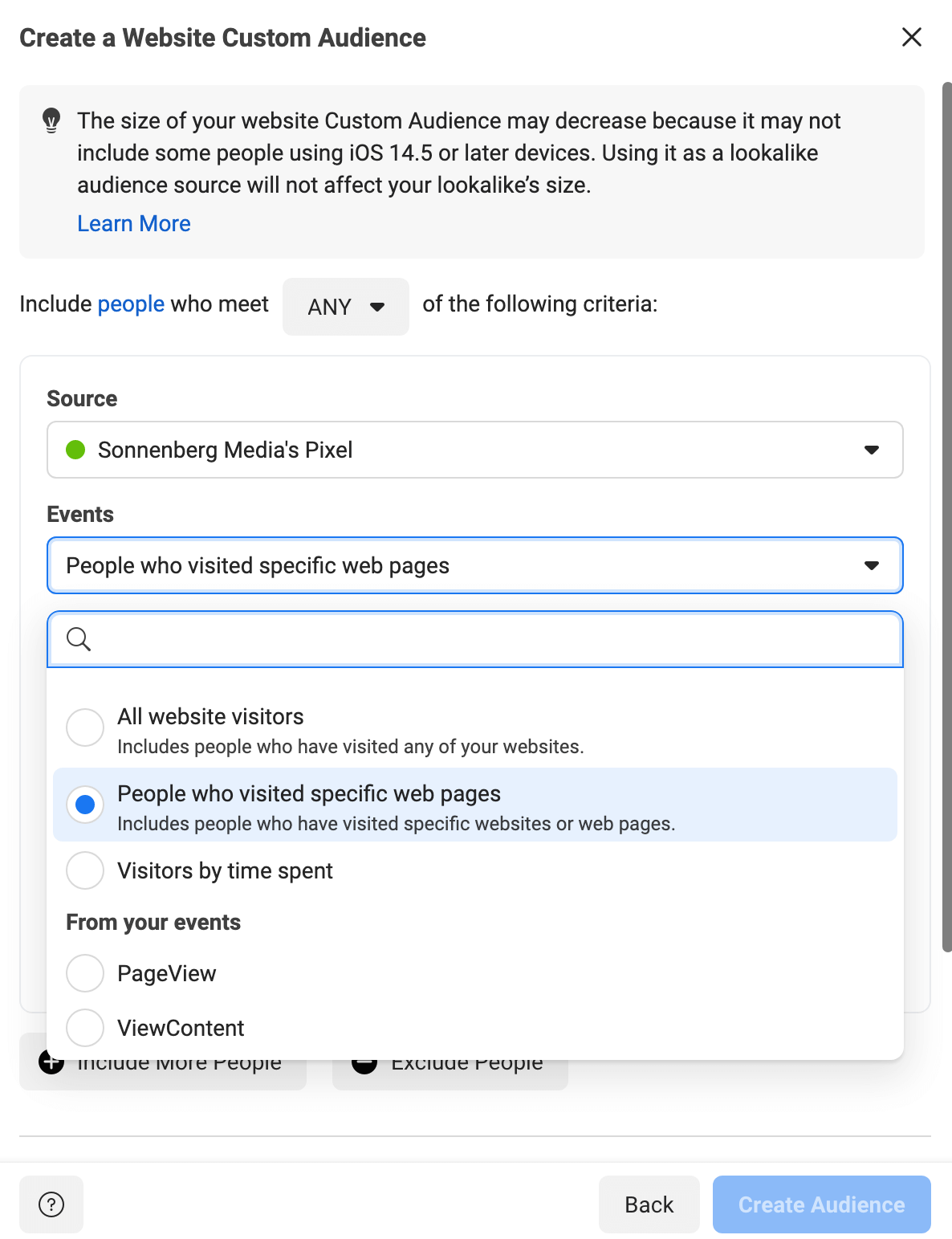Click the Create Audience button
This screenshot has width=952, height=1239.
tap(822, 1204)
